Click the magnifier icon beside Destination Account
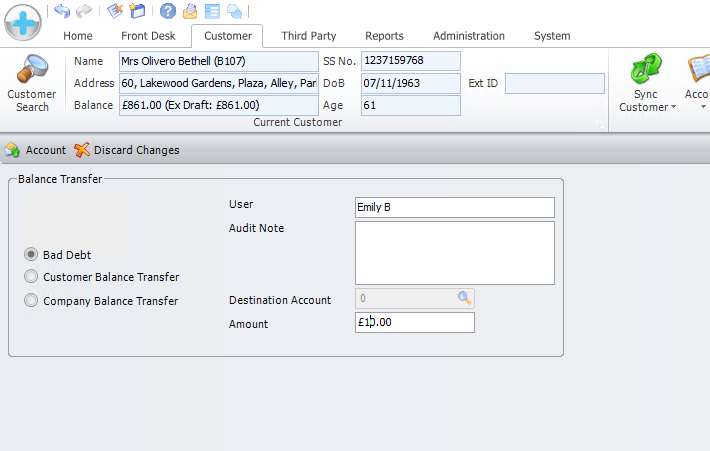Image resolution: width=710 pixels, height=451 pixels. click(x=464, y=298)
